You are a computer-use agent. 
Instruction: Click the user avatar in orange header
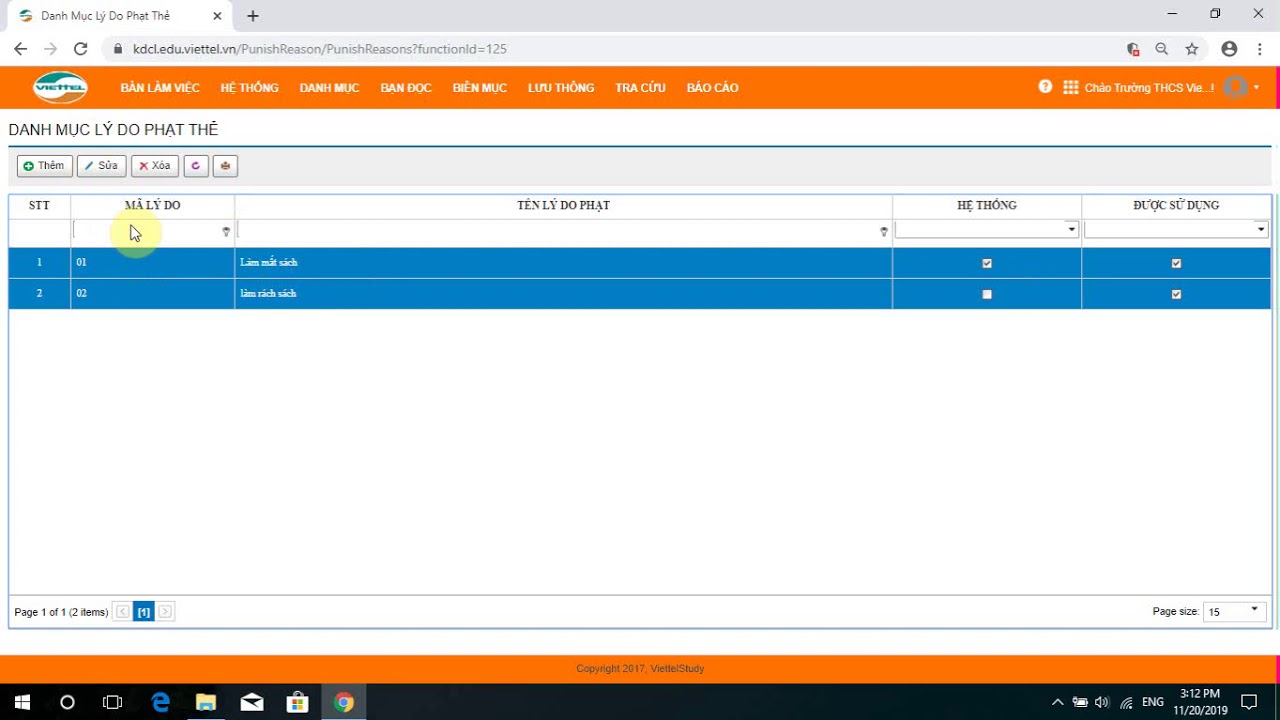tap(1236, 87)
